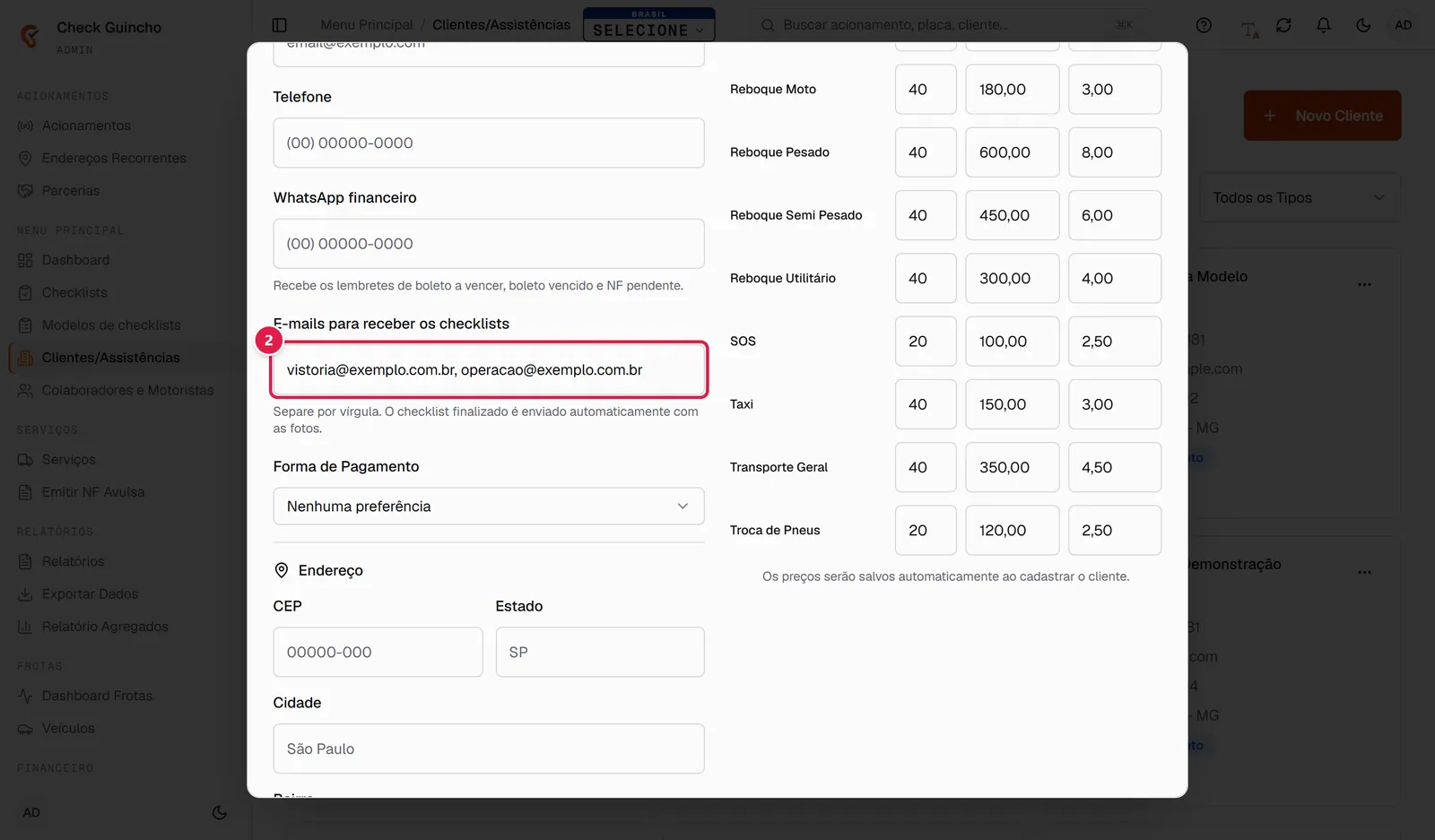Open the AD profile in sidebar footer
Image resolution: width=1435 pixels, height=840 pixels.
tap(31, 812)
